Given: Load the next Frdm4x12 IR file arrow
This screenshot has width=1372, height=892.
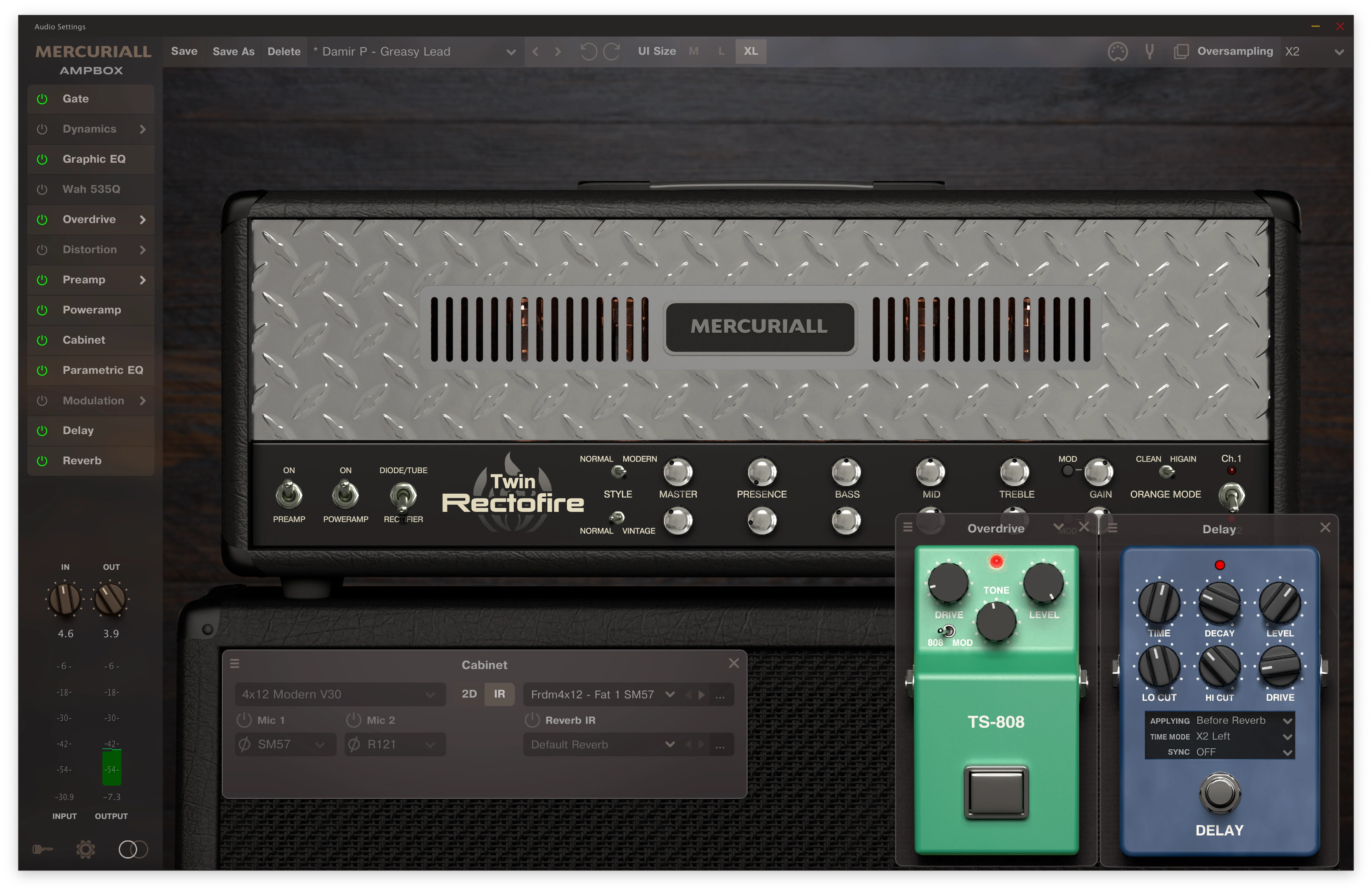Looking at the screenshot, I should [701, 695].
